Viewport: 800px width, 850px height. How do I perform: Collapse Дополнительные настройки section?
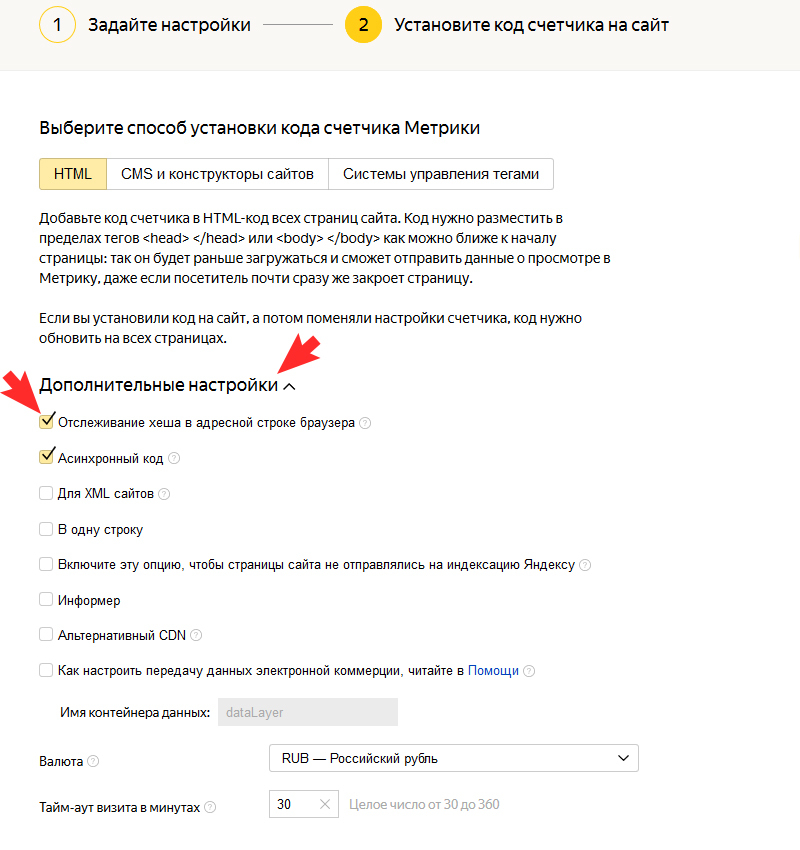pyautogui.click(x=289, y=386)
